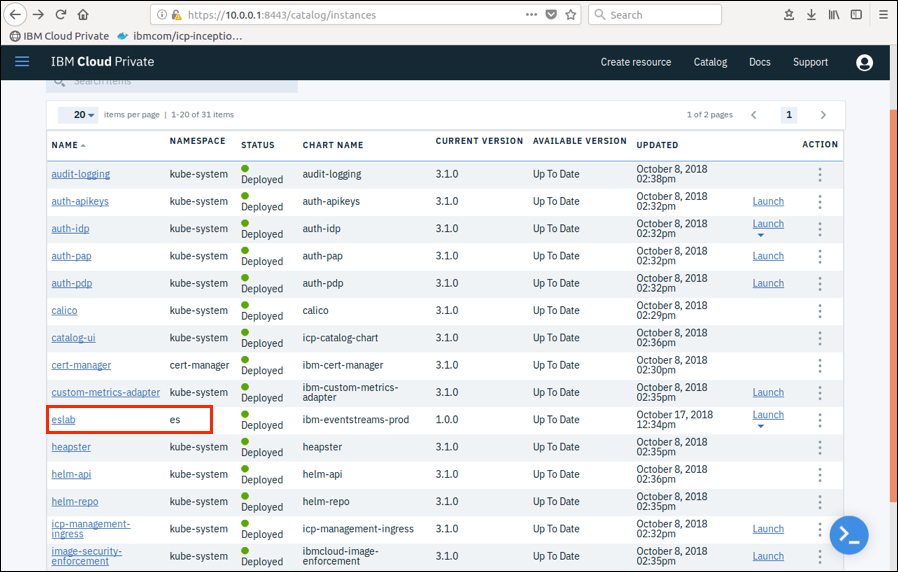Open the Docs header link

(759, 62)
